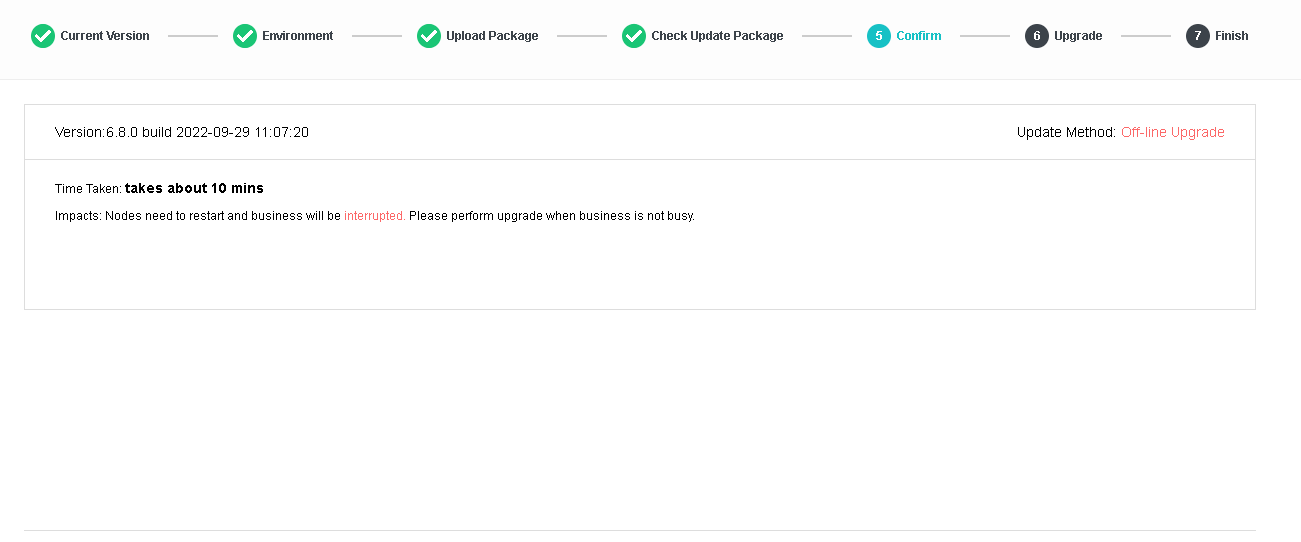
Task: Click the step 7 circle icon
Action: coord(1198,36)
